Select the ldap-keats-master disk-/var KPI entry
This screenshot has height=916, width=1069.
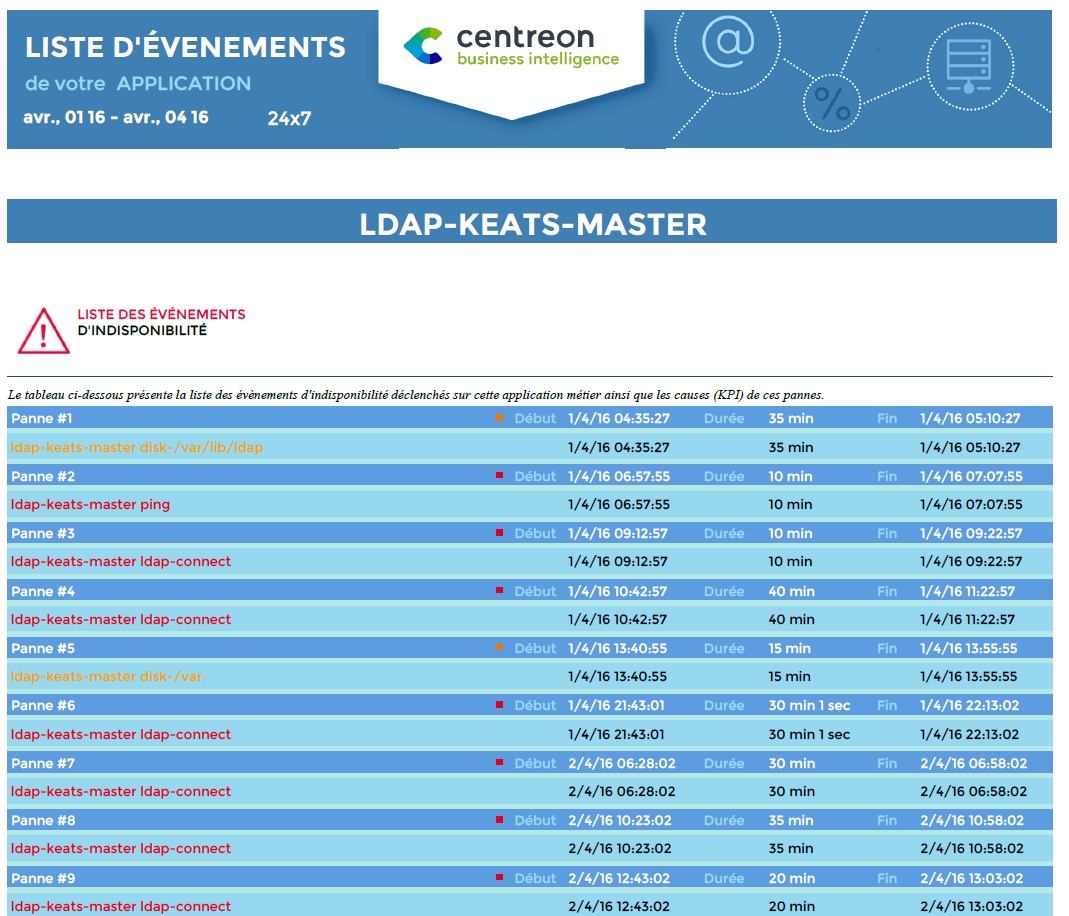(106, 676)
